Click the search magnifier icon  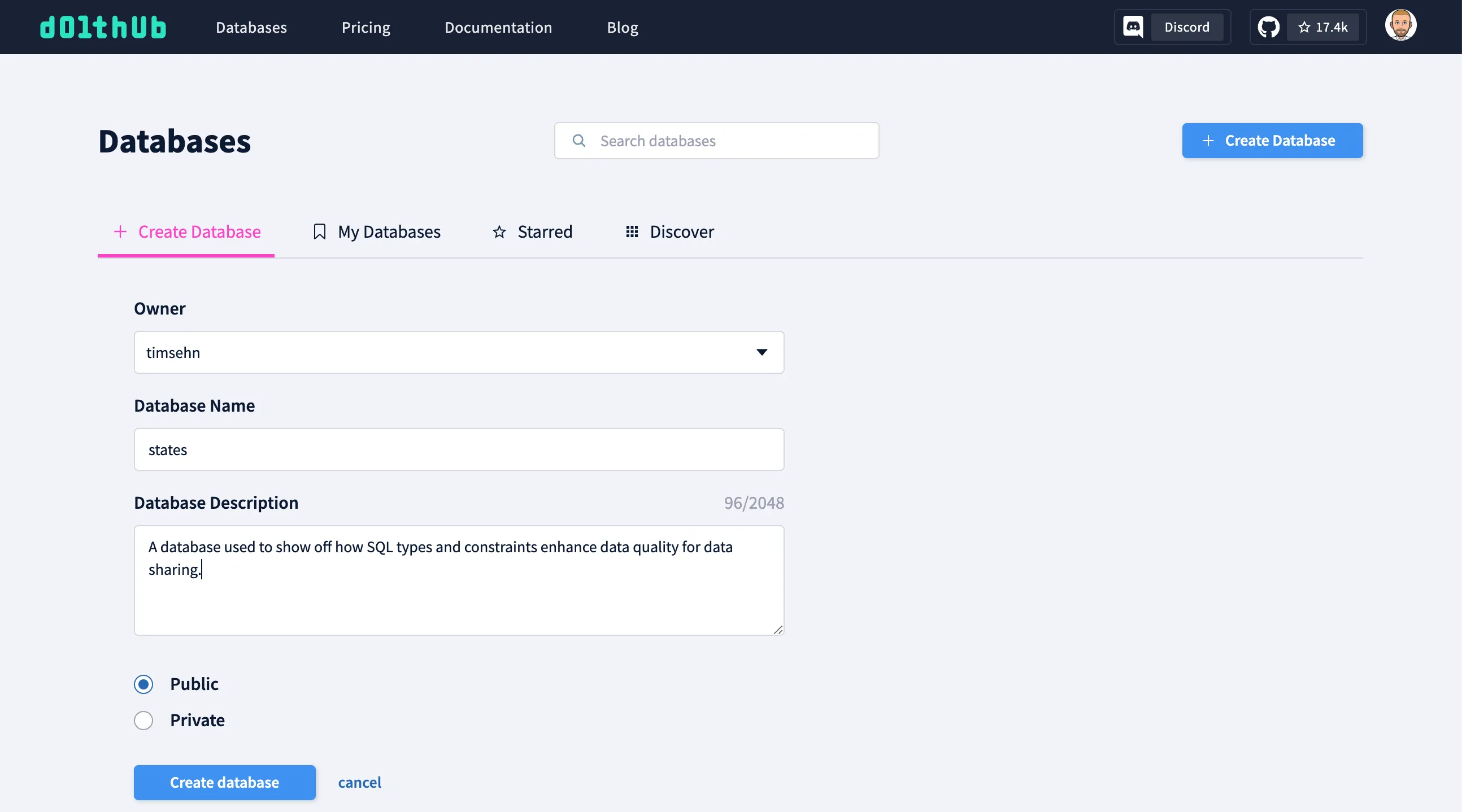579,141
